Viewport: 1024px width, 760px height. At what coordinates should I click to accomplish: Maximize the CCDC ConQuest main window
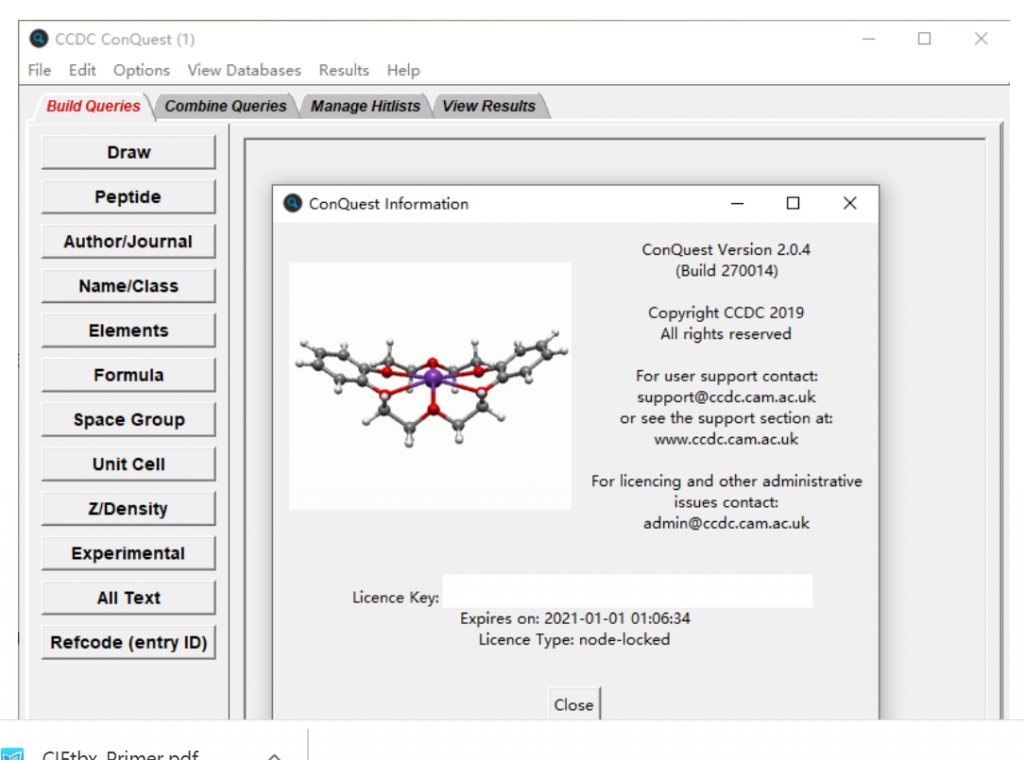[x=925, y=39]
